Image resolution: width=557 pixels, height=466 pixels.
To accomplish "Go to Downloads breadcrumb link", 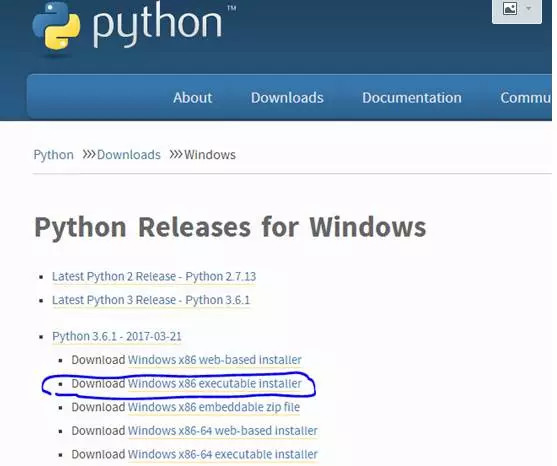I will 129,155.
